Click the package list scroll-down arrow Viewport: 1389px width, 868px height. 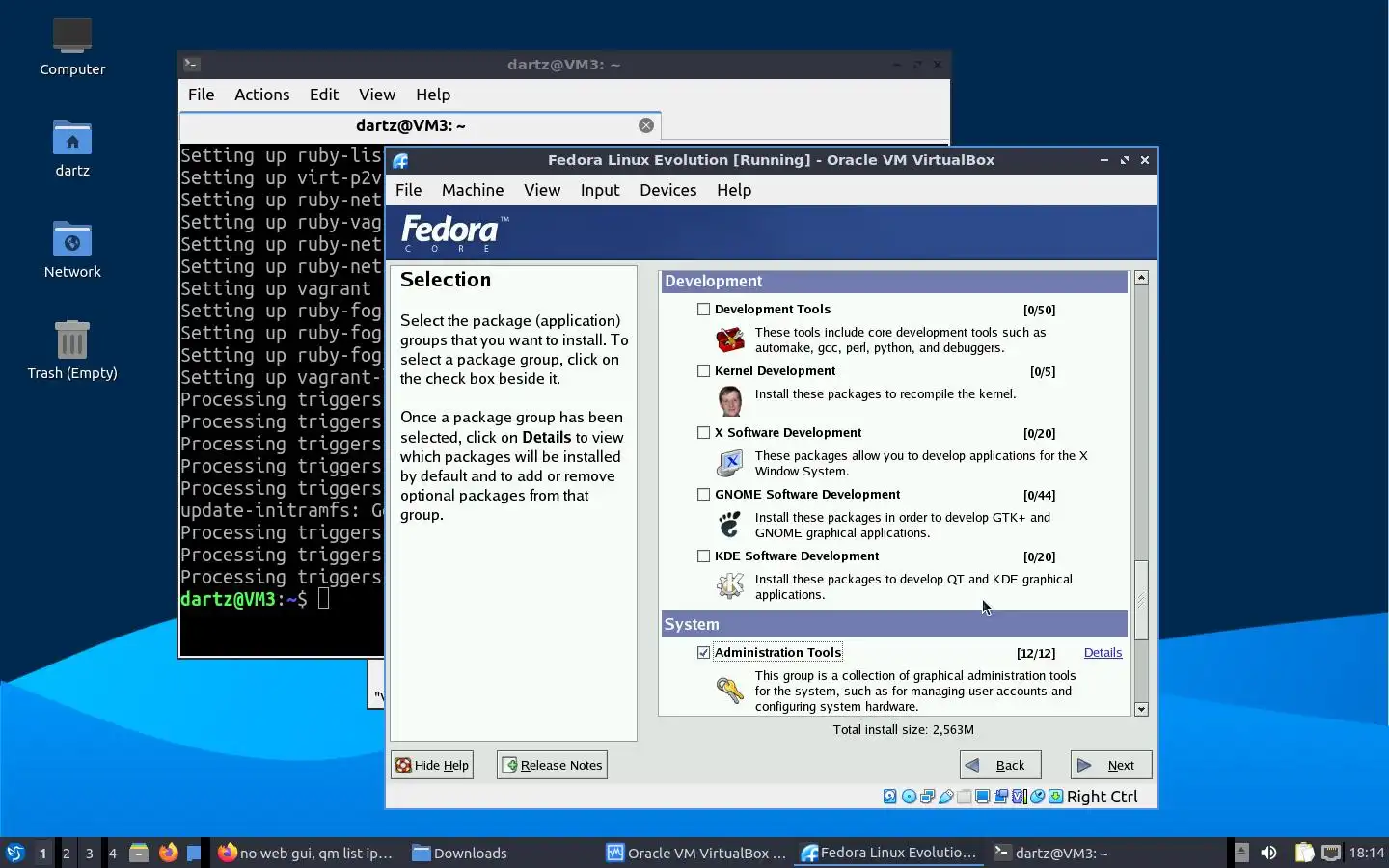tap(1141, 709)
